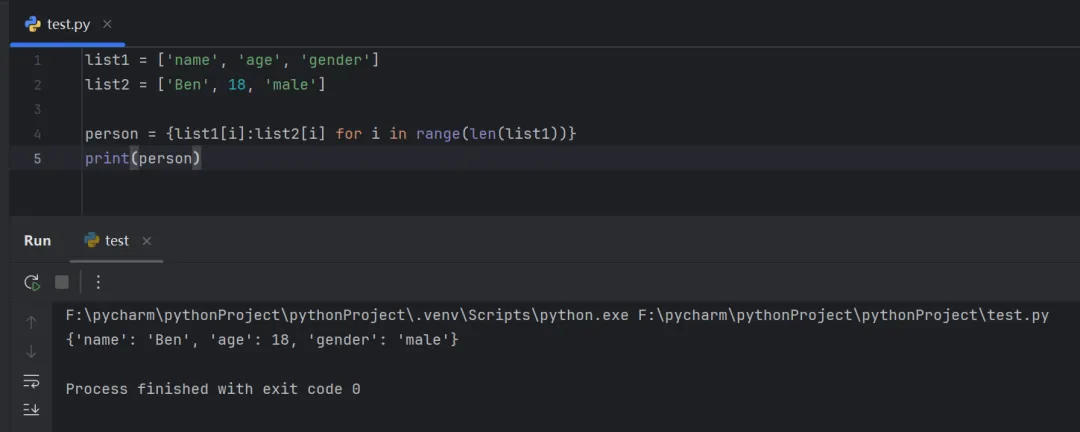Click the 'Process finished with exit code 0' message
Screen dimensions: 1080x432
click(x=213, y=389)
